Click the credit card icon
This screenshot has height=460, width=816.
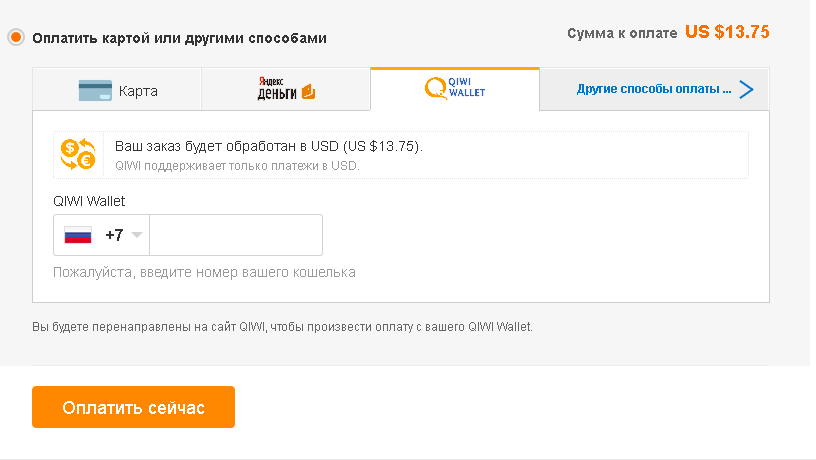(95, 91)
